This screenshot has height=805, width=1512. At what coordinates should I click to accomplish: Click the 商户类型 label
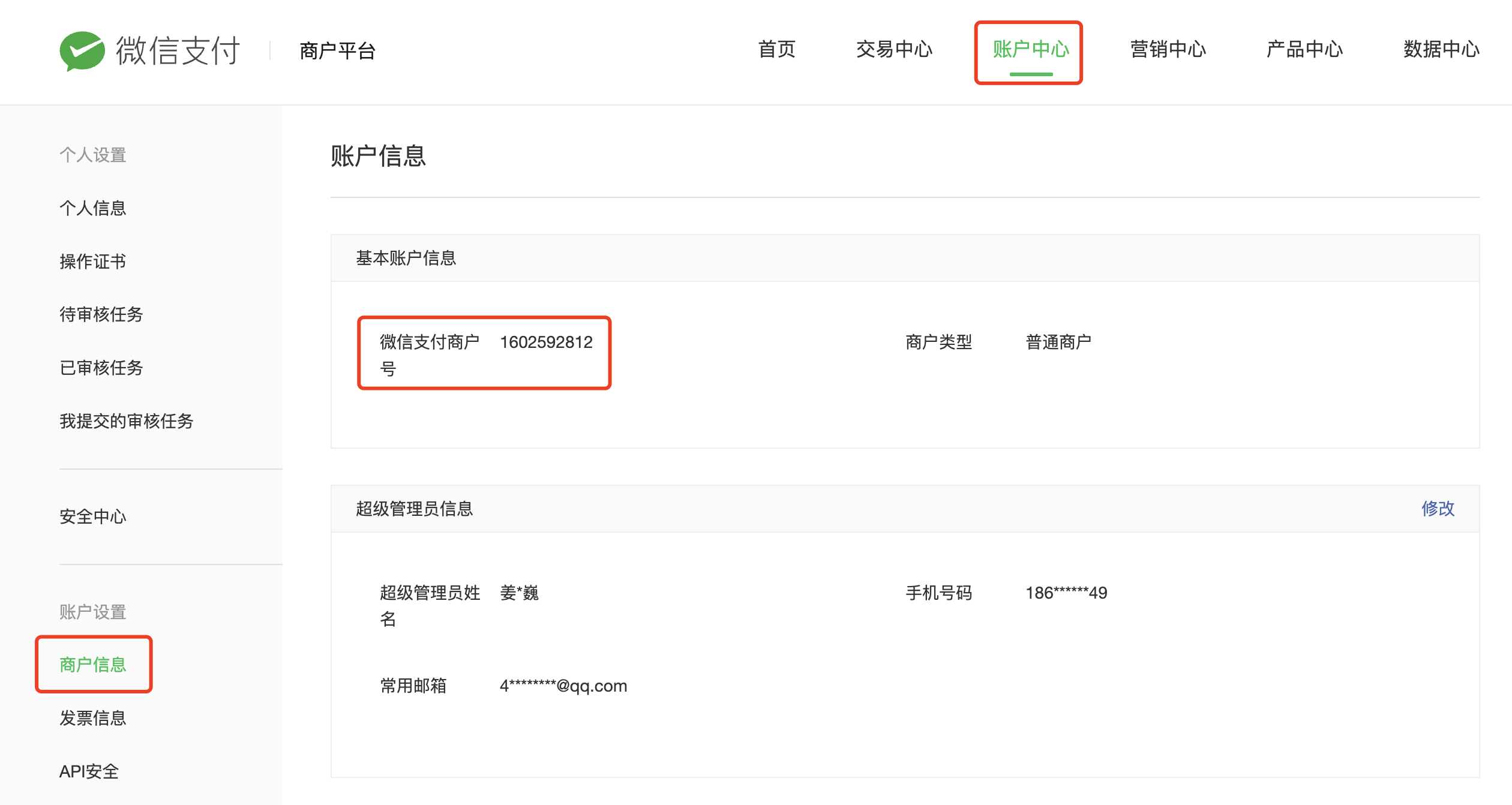tap(938, 342)
